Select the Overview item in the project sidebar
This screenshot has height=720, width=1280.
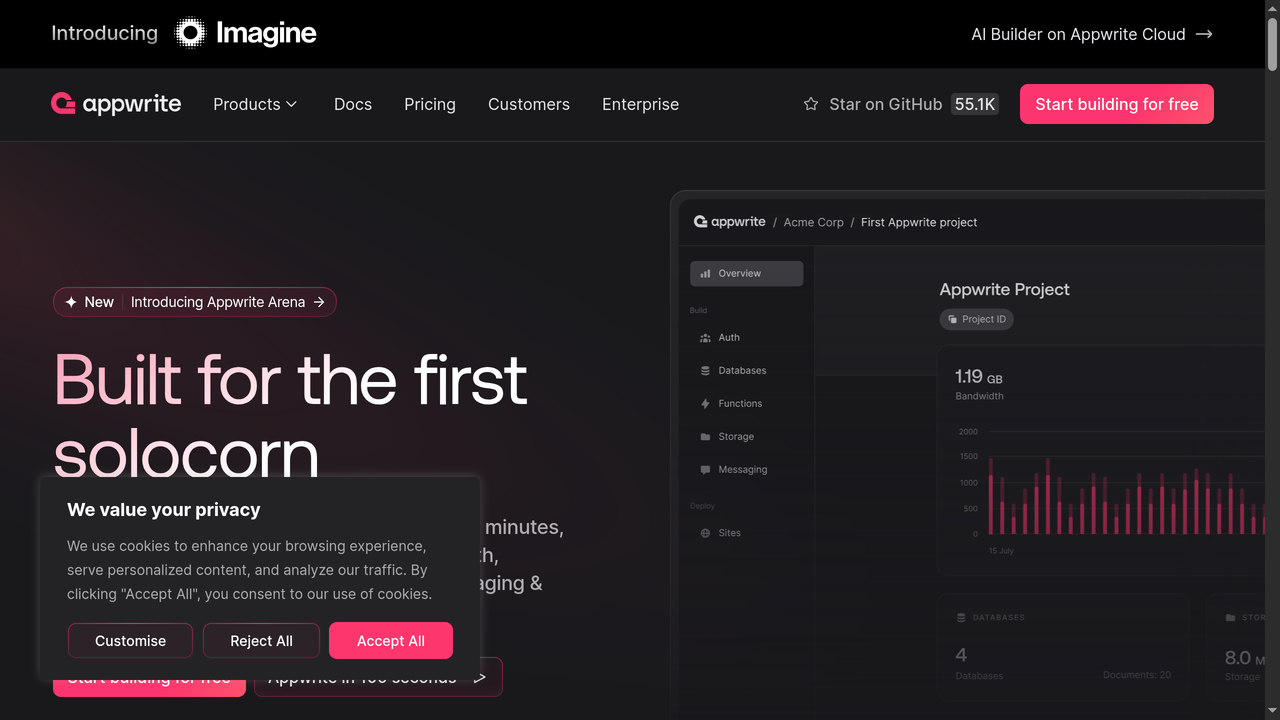click(x=745, y=273)
